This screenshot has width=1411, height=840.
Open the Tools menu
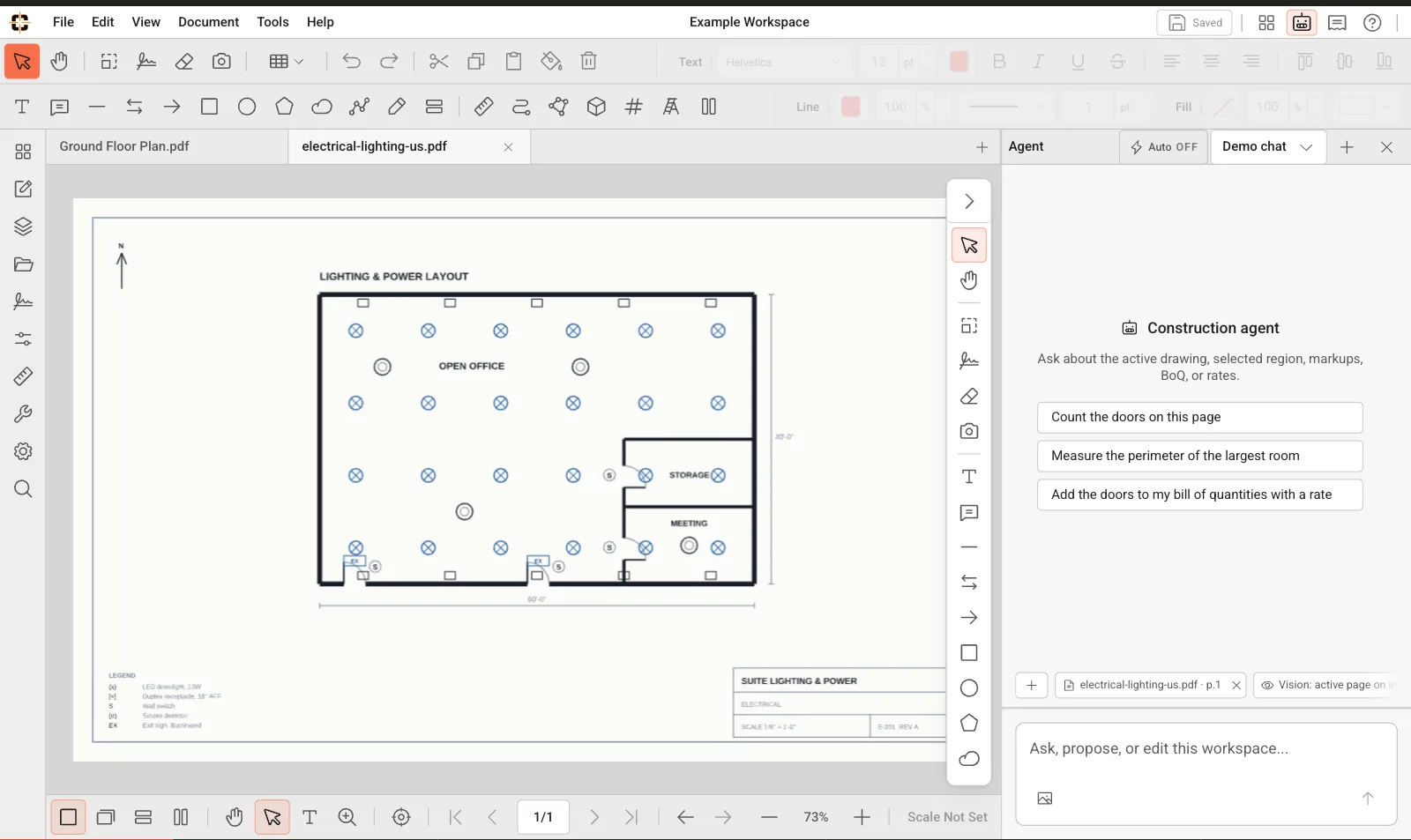point(272,22)
